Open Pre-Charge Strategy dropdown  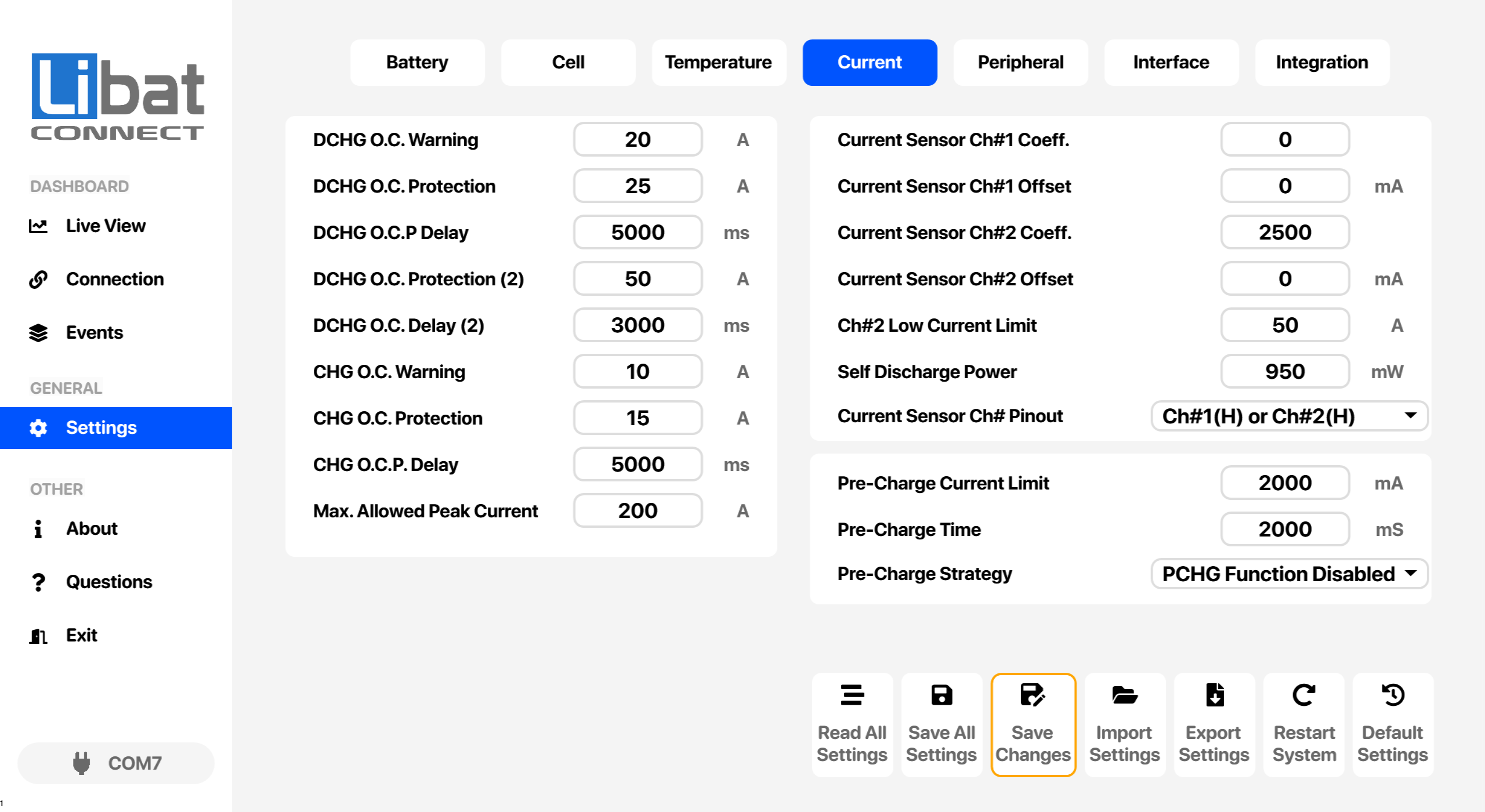(x=1289, y=574)
